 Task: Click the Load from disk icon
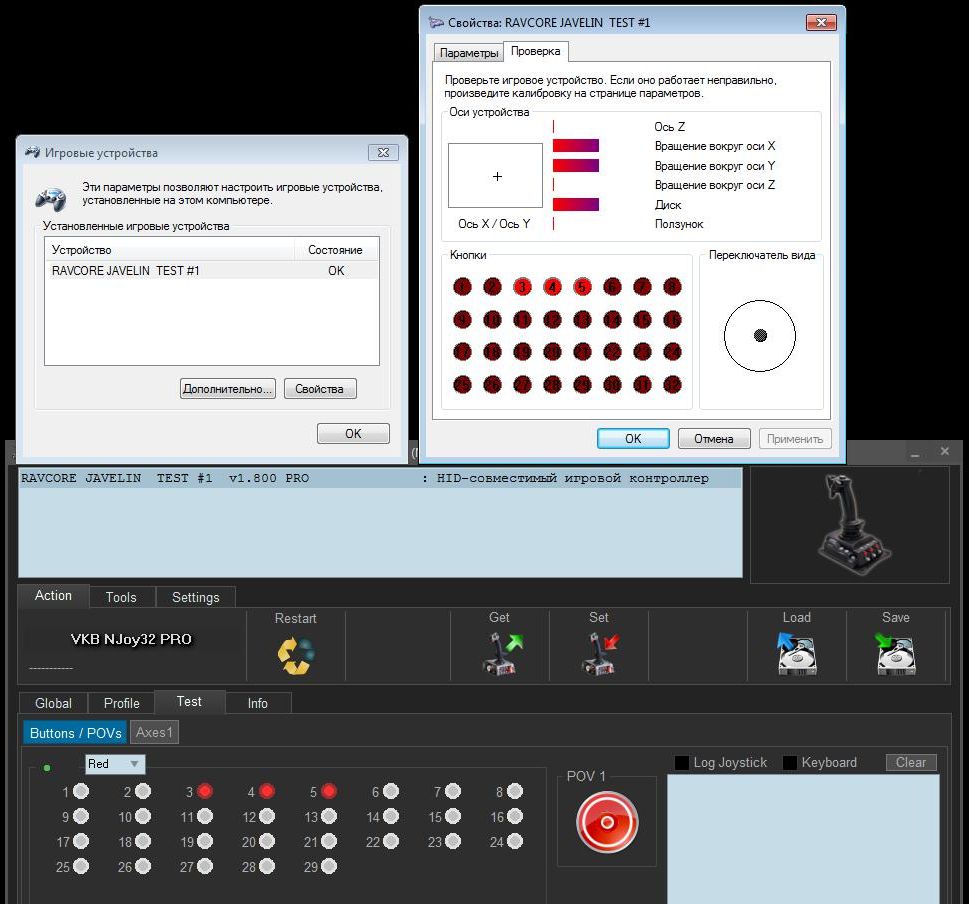coord(797,654)
